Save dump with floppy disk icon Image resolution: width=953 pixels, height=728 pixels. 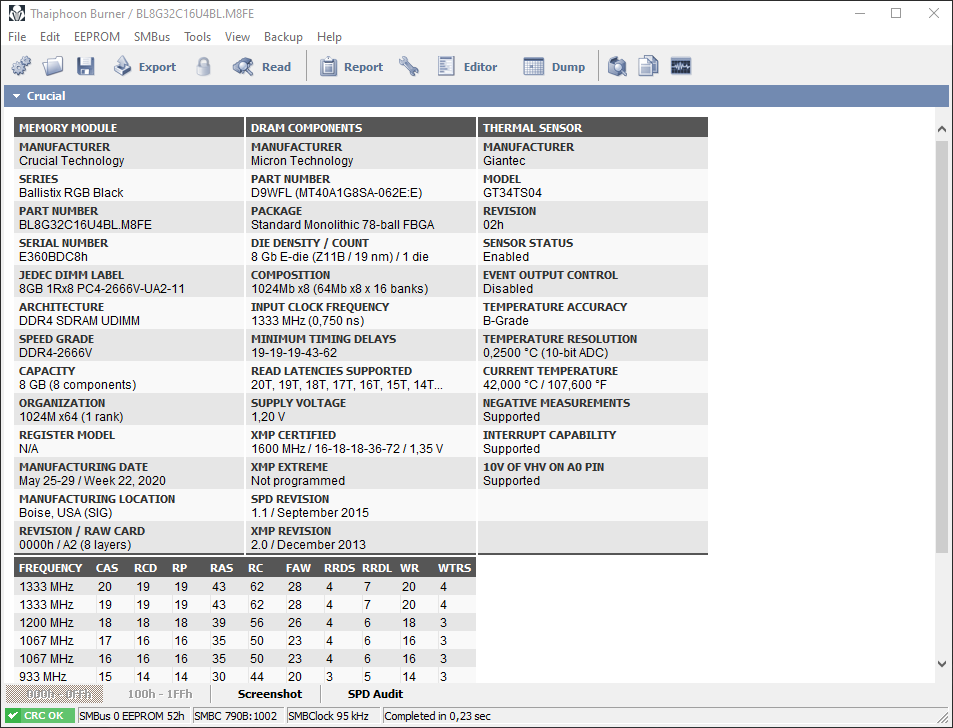click(x=86, y=66)
